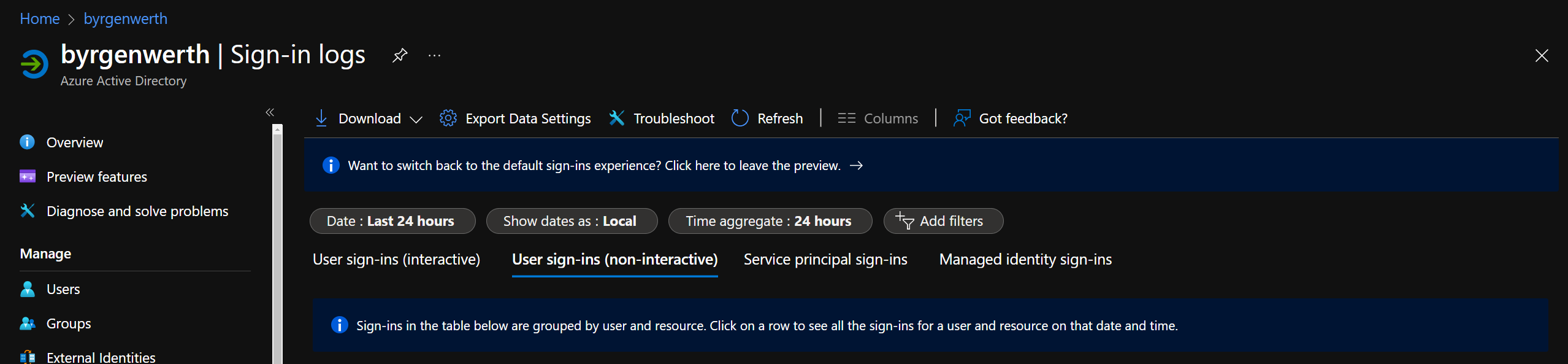Click the Azure Active Directory subtitle

(x=123, y=81)
